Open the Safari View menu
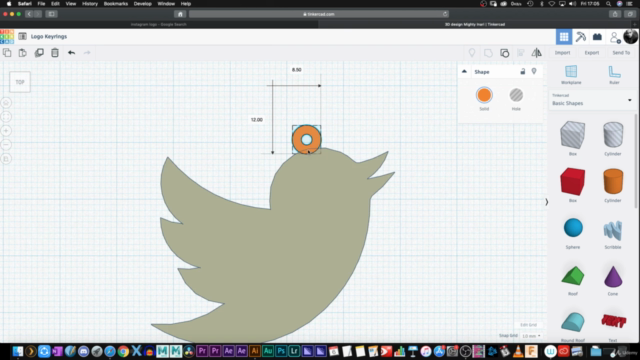Image resolution: width=640 pixels, height=360 pixels. coord(71,4)
